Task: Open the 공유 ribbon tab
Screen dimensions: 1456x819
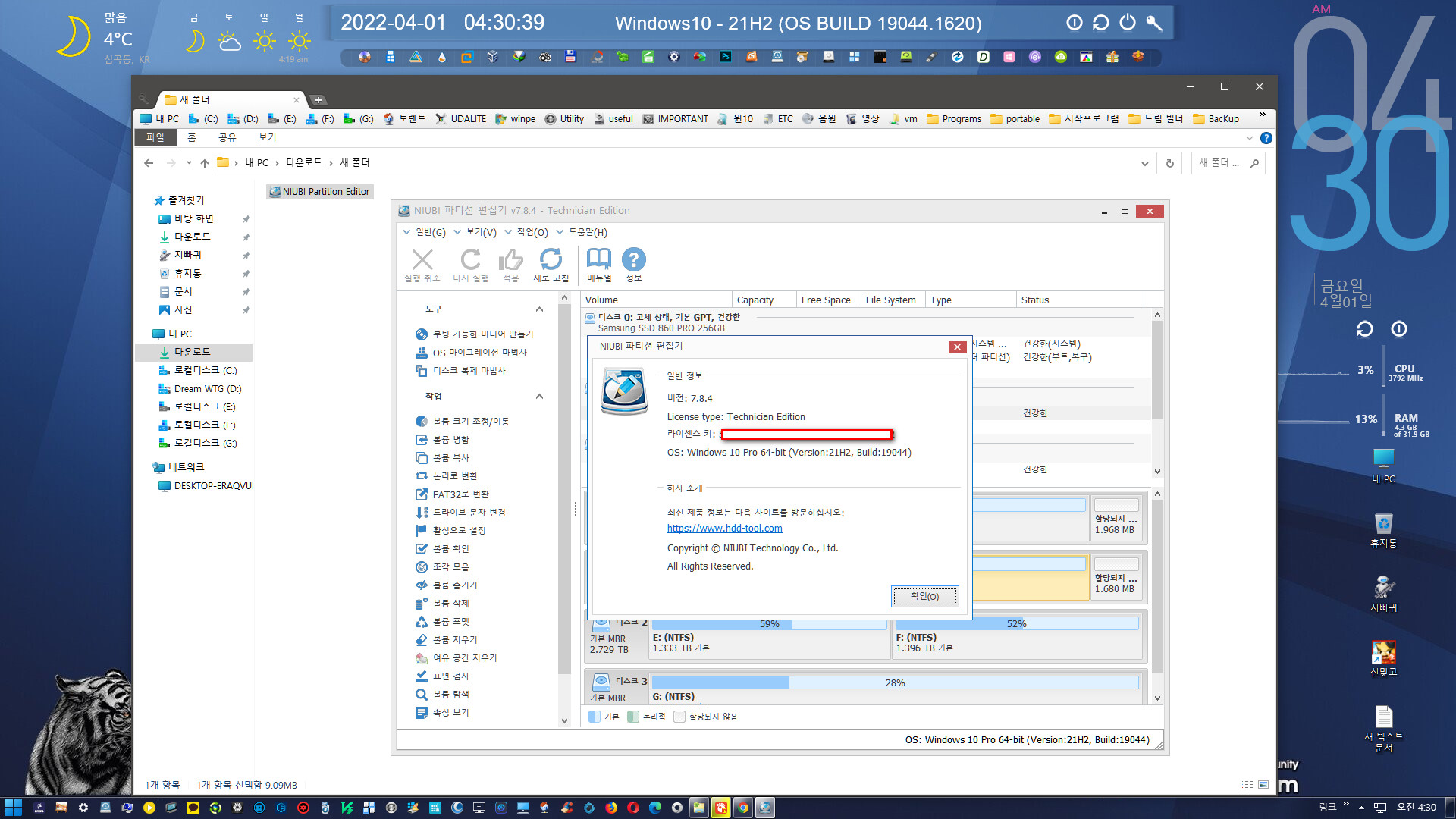Action: [227, 137]
